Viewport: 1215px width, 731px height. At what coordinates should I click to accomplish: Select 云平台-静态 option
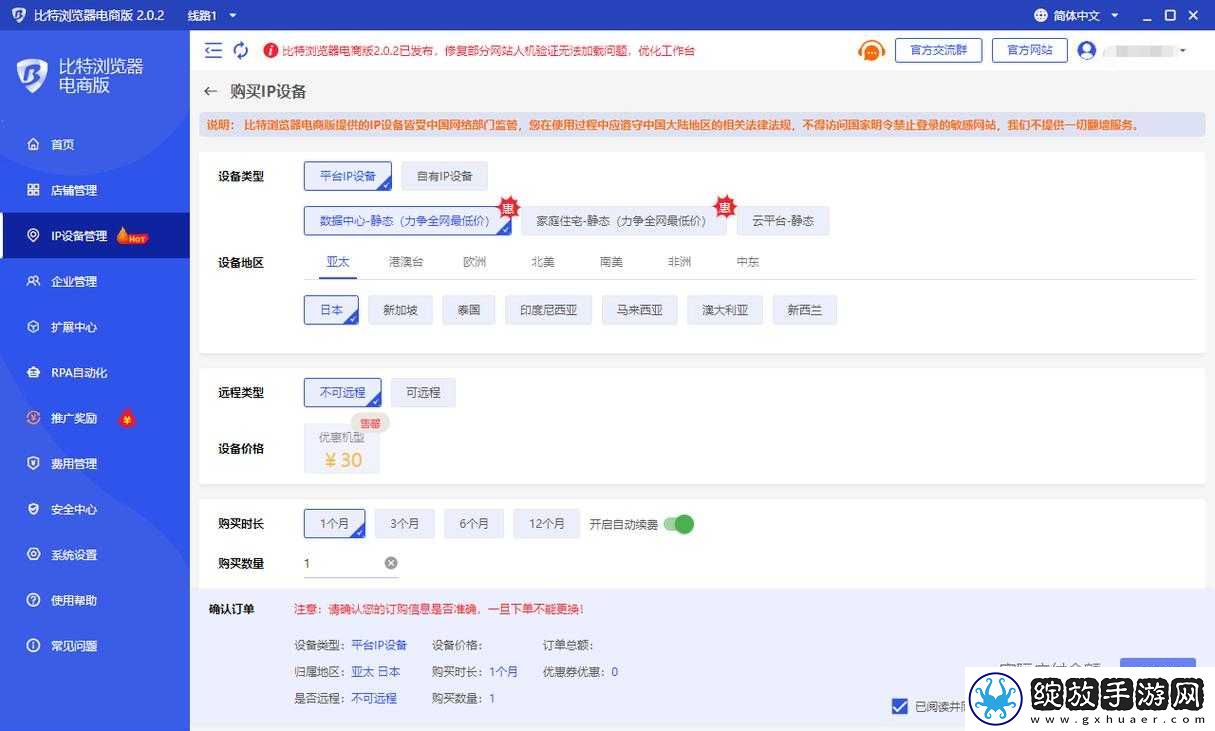point(783,221)
